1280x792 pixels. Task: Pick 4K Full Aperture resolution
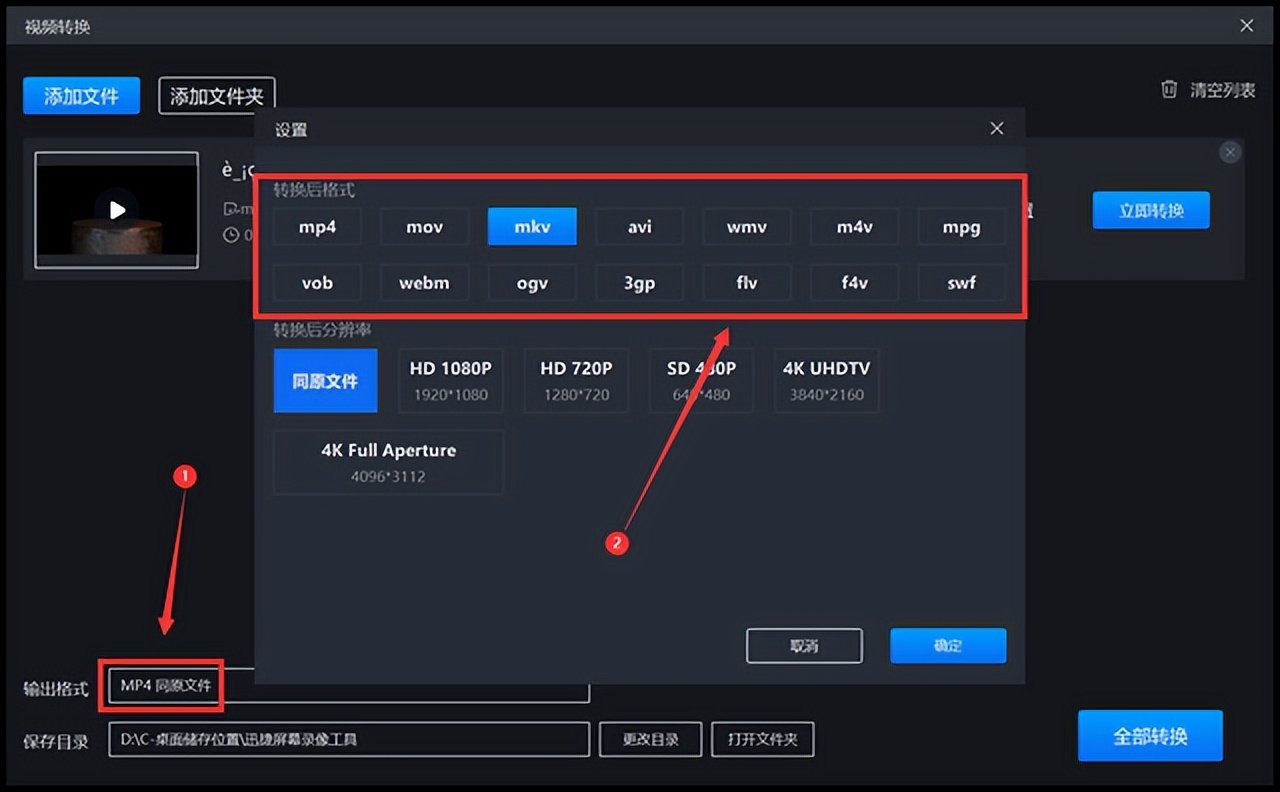point(388,461)
